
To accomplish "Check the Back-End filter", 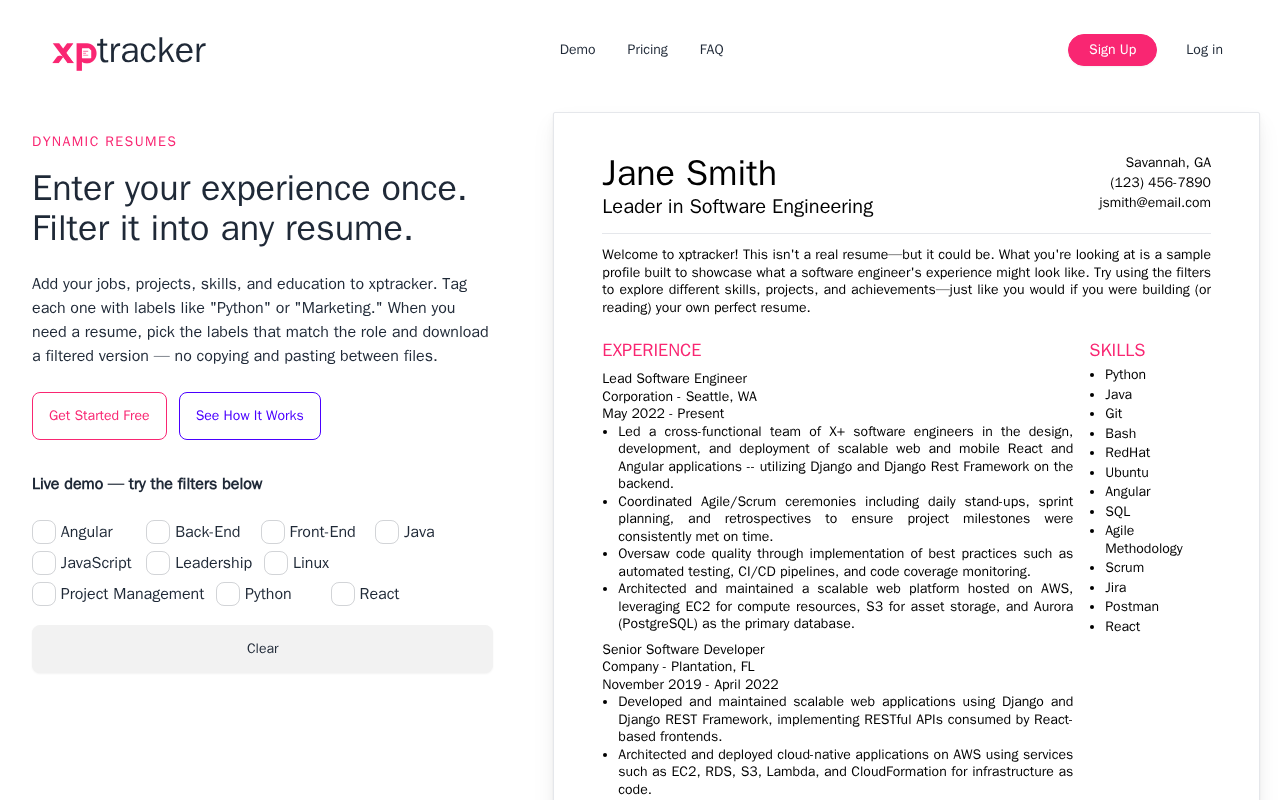I will 158,532.
